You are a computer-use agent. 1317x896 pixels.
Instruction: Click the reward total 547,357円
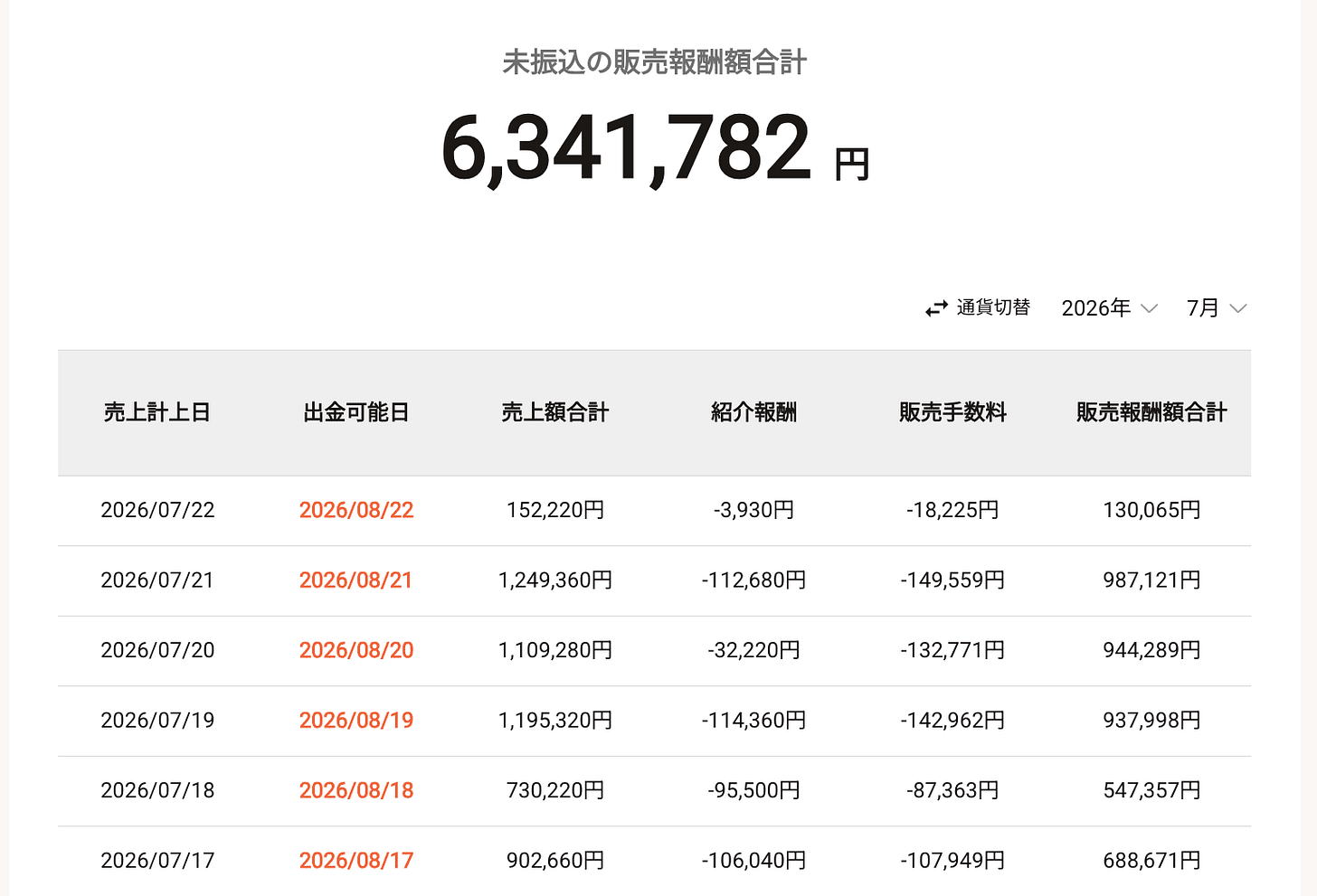pyautogui.click(x=1152, y=790)
